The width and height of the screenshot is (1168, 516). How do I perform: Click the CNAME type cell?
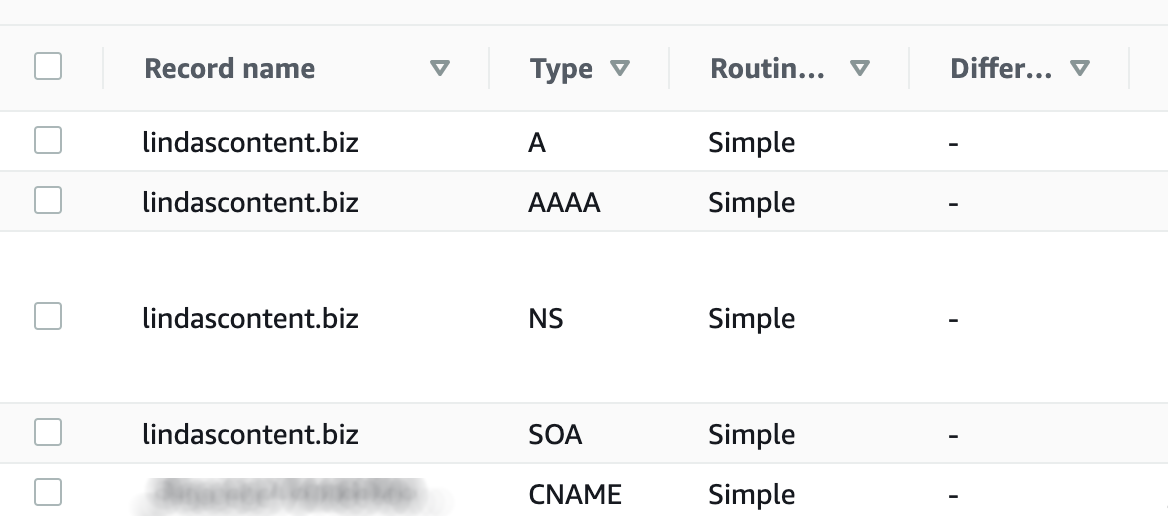click(575, 494)
